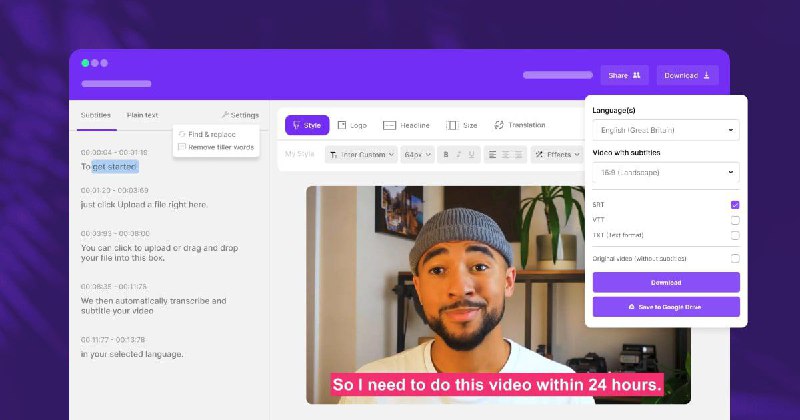This screenshot has height=420, width=800.
Task: Switch to the Subtitles tab
Action: [96, 115]
